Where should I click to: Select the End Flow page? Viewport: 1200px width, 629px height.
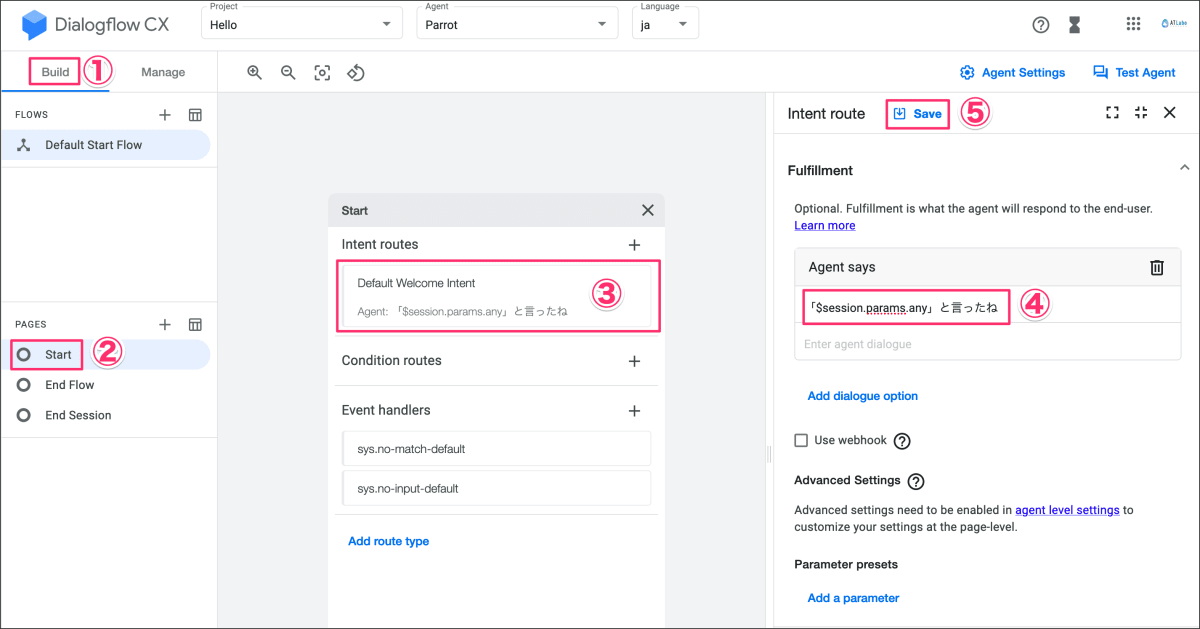[x=69, y=385]
